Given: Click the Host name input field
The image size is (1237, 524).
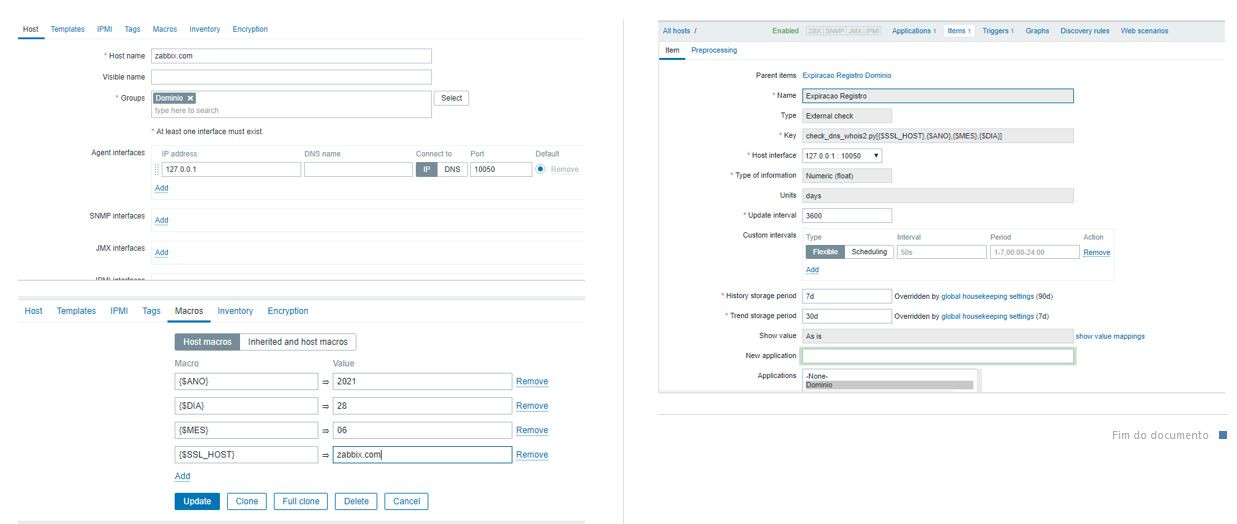Looking at the screenshot, I should click(x=291, y=56).
